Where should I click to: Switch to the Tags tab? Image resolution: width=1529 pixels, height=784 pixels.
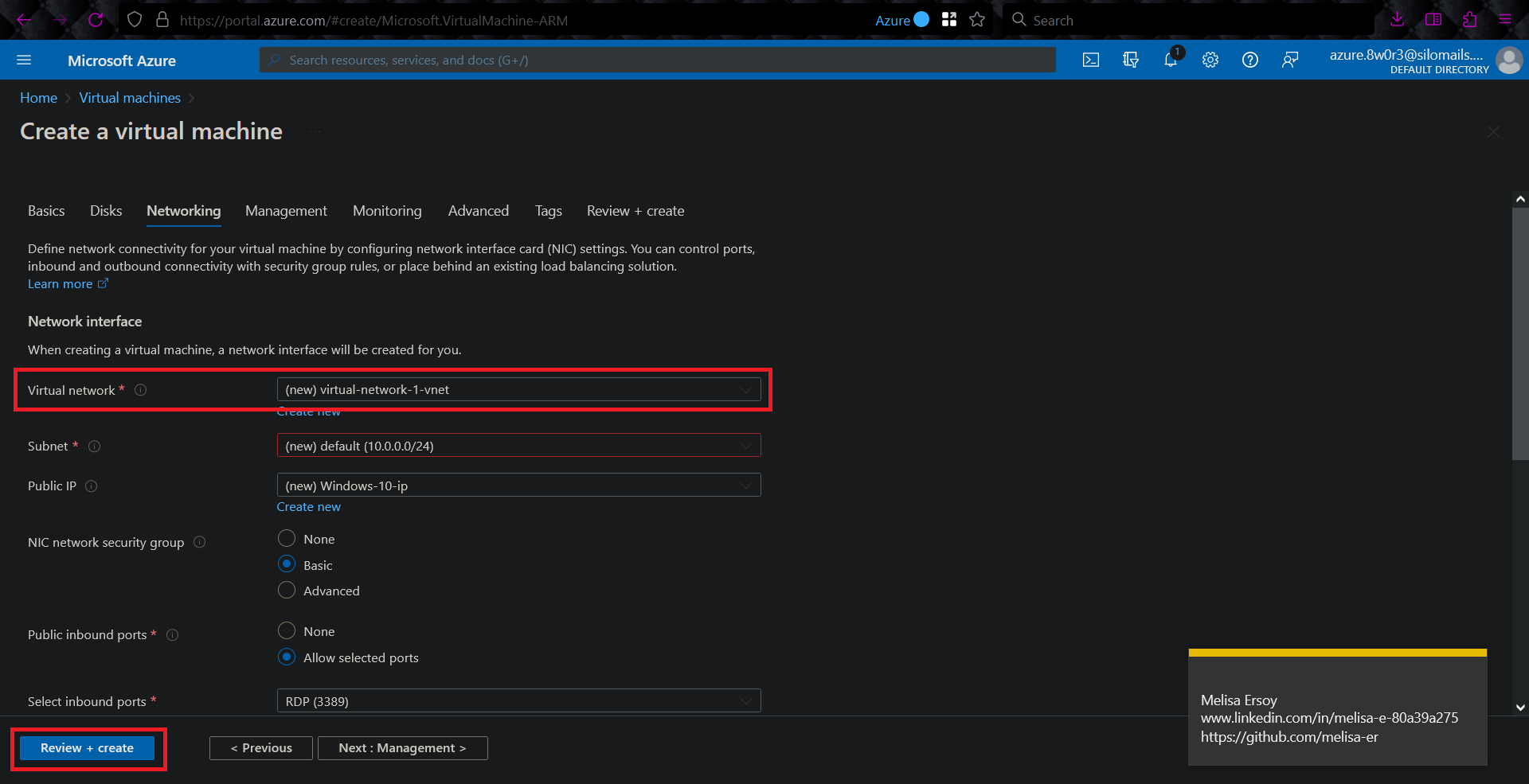tap(548, 211)
